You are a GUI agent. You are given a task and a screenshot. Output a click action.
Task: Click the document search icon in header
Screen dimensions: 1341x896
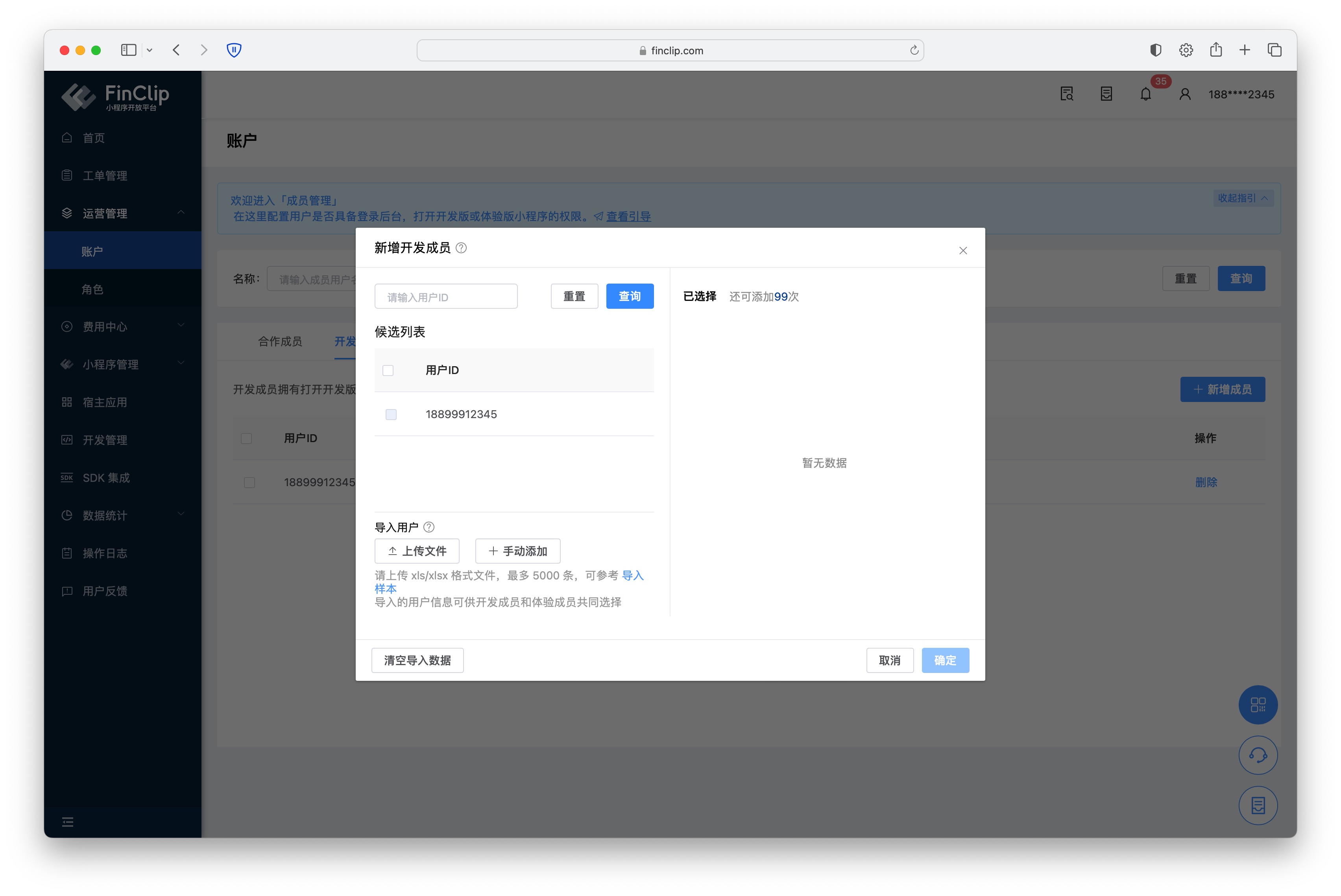[x=1066, y=94]
